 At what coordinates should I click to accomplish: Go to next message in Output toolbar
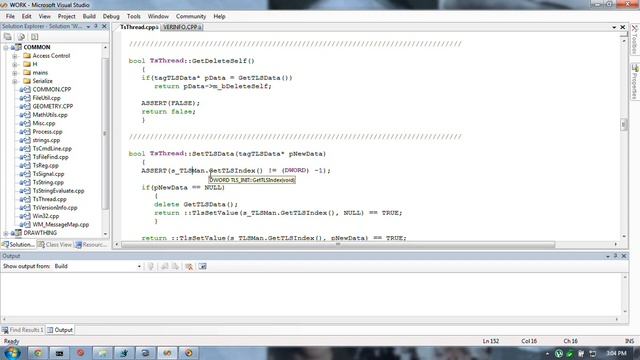point(175,266)
